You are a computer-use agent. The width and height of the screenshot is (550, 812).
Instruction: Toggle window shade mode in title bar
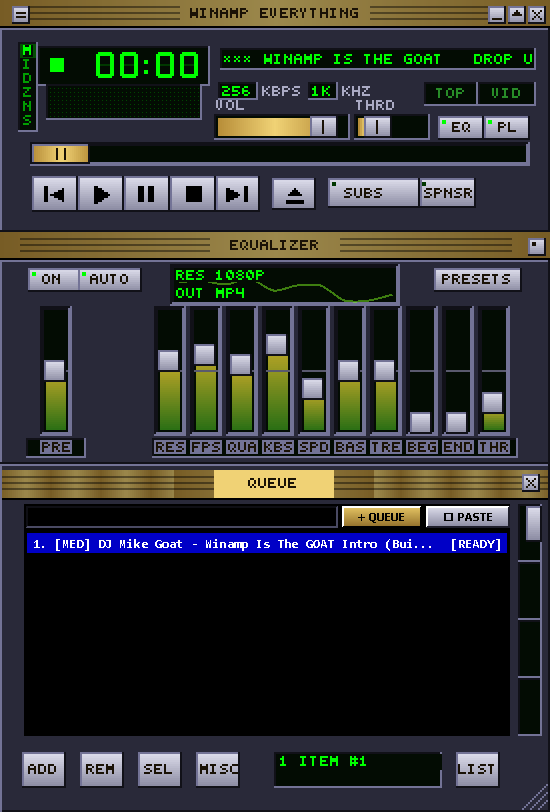[x=516, y=14]
